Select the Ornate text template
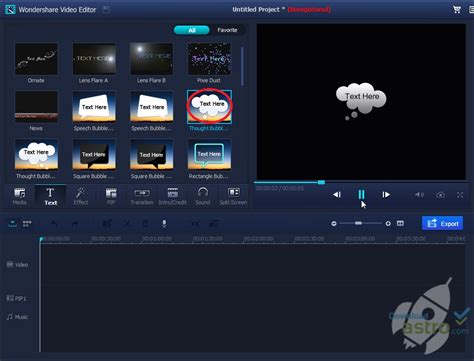 [x=36, y=63]
